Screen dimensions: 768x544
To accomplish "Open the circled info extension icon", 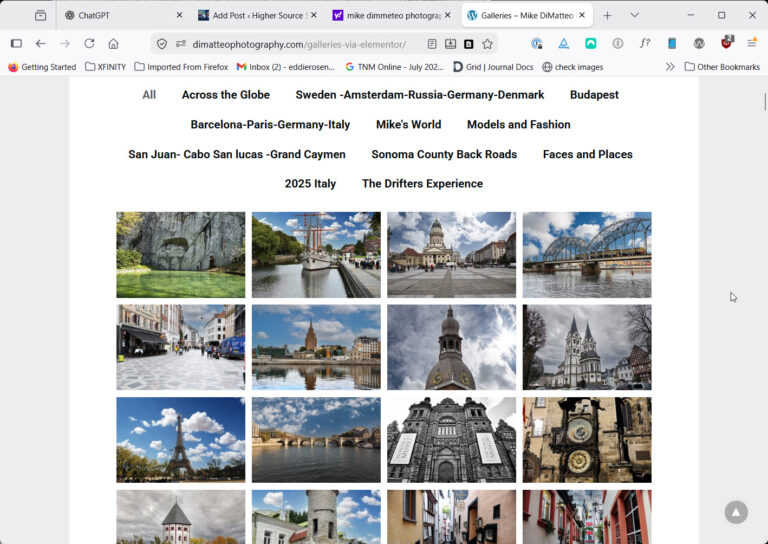I will 618,44.
